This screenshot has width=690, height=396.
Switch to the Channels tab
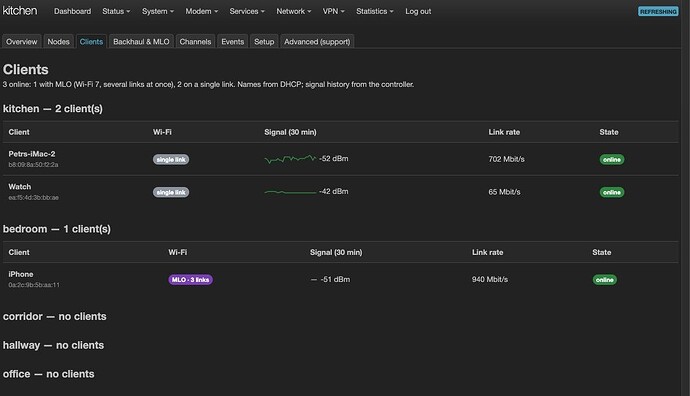(x=195, y=42)
